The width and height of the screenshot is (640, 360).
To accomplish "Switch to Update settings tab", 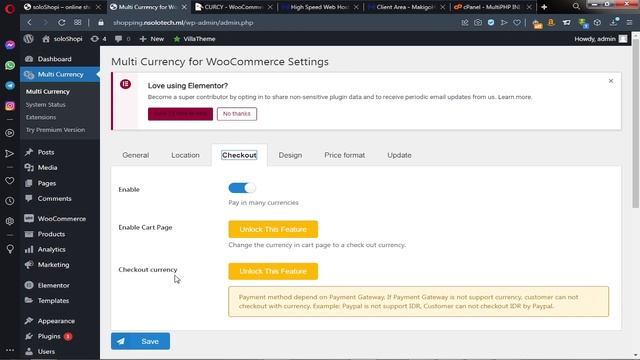I will click(399, 155).
